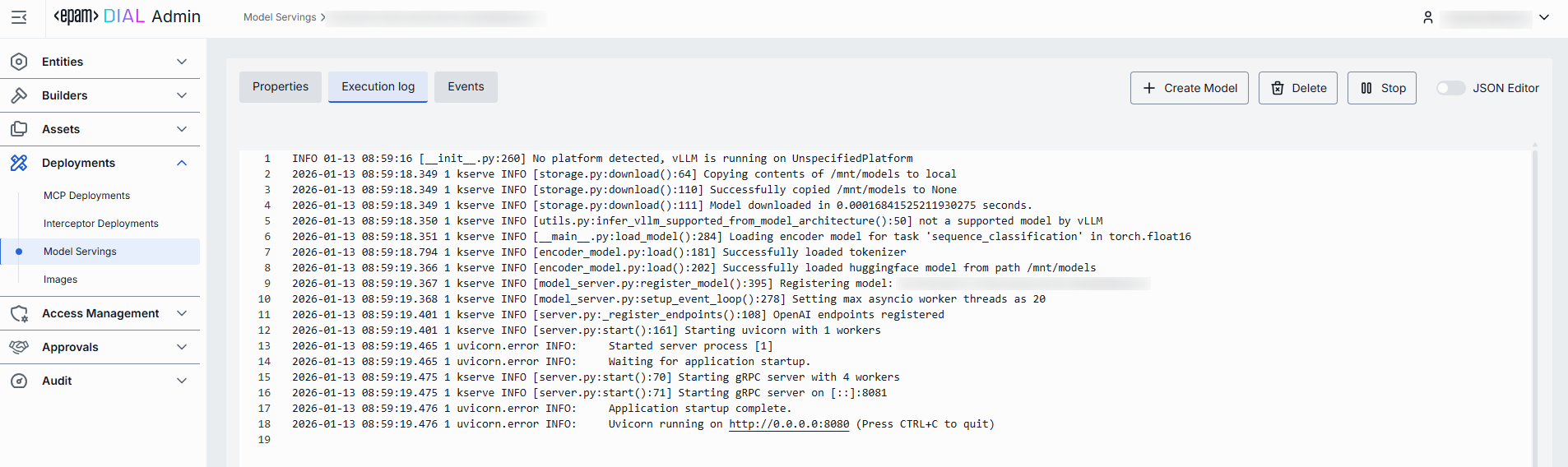The image size is (1568, 467).
Task: Enable the JSON Editor toggle
Action: point(1450,88)
